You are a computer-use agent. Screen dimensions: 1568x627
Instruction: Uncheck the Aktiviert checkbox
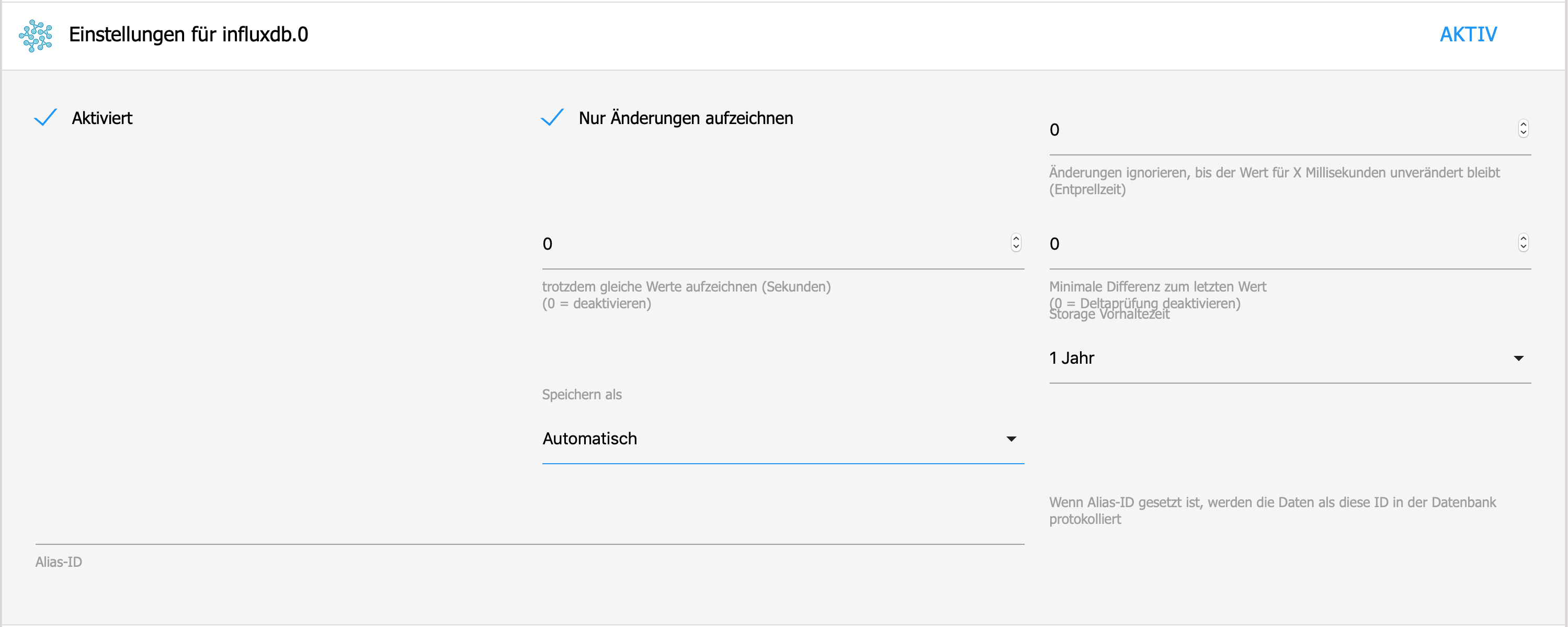[46, 118]
